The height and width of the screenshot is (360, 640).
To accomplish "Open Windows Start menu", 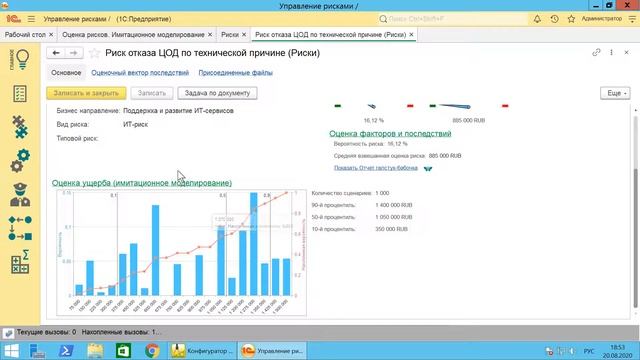I will [11, 351].
